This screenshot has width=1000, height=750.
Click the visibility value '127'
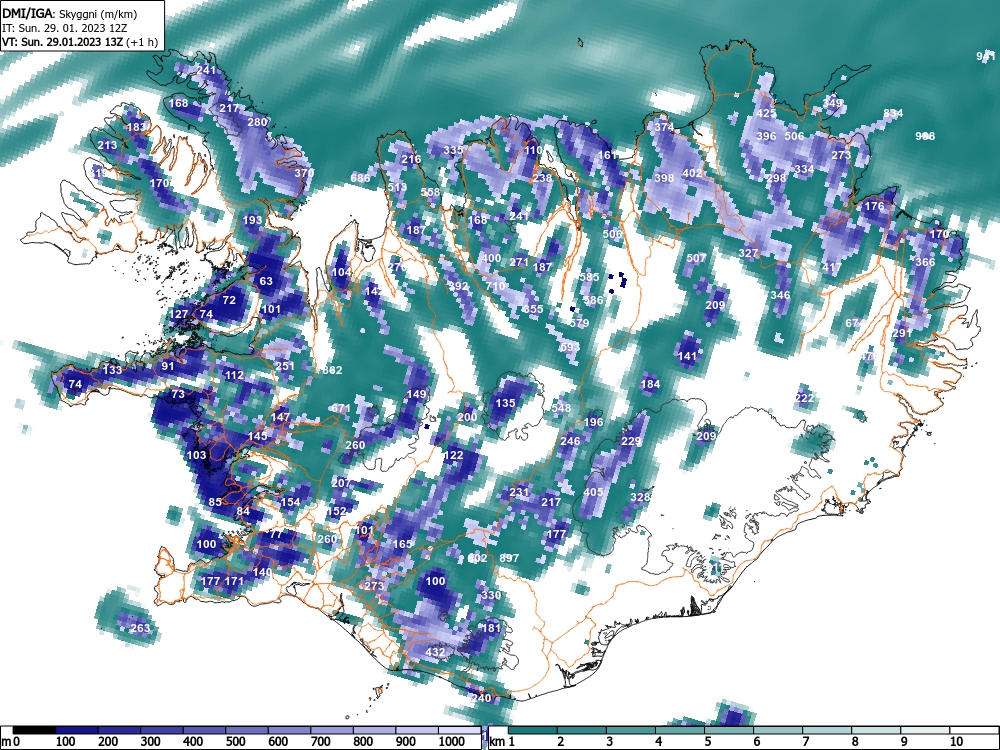pyautogui.click(x=179, y=314)
